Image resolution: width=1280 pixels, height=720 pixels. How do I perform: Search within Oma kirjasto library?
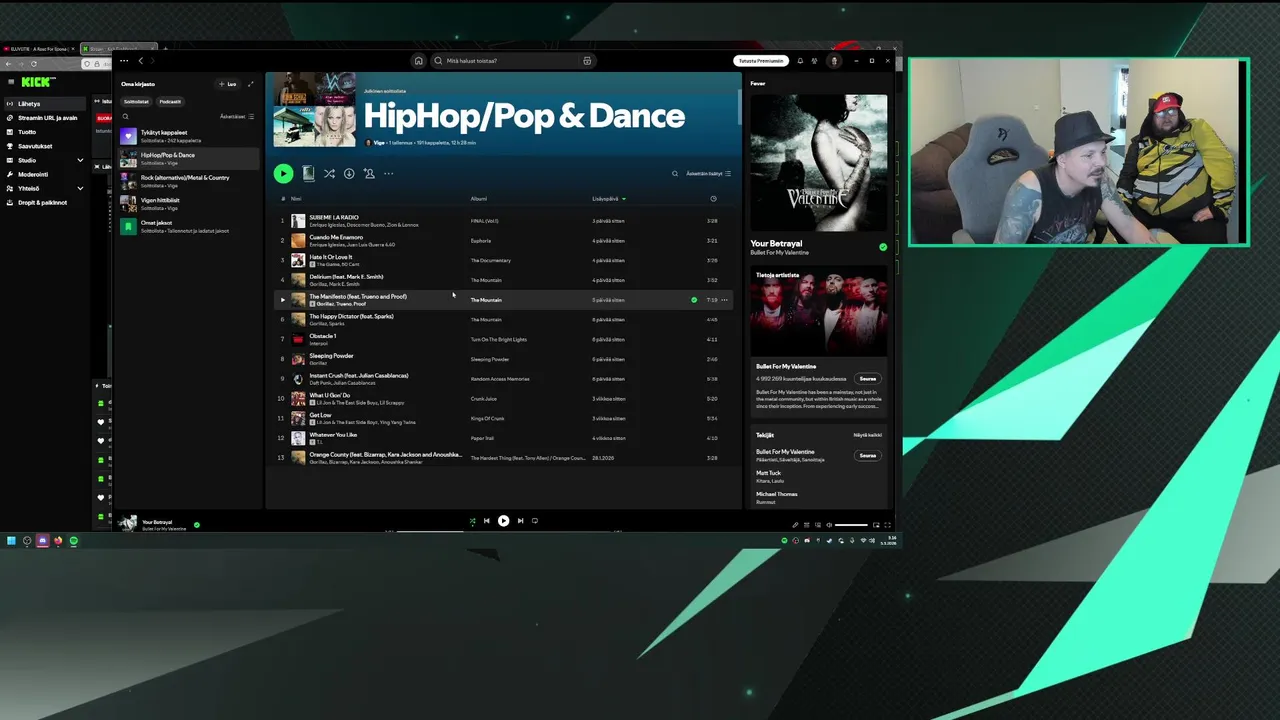click(x=125, y=116)
